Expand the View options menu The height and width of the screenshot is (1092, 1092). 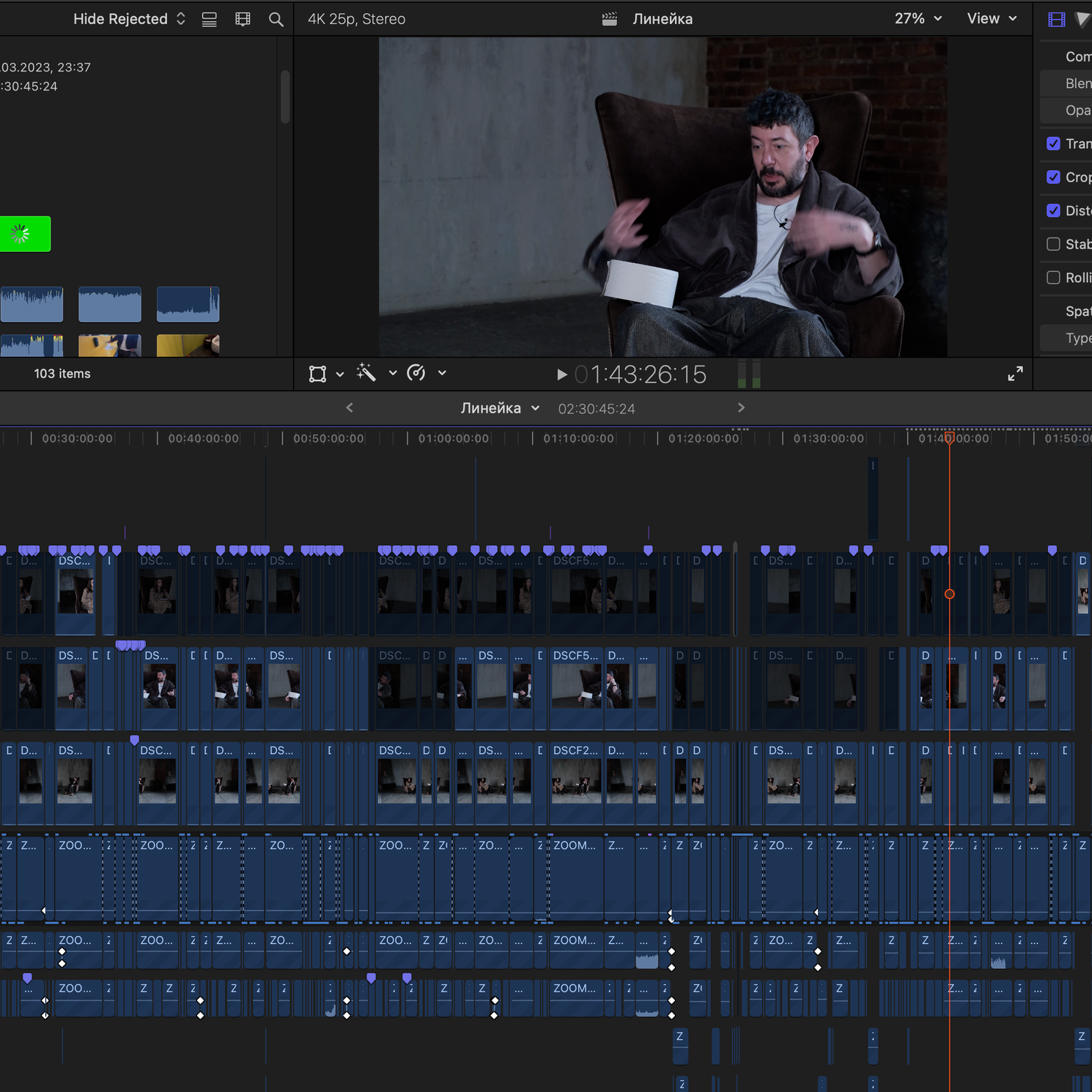992,19
